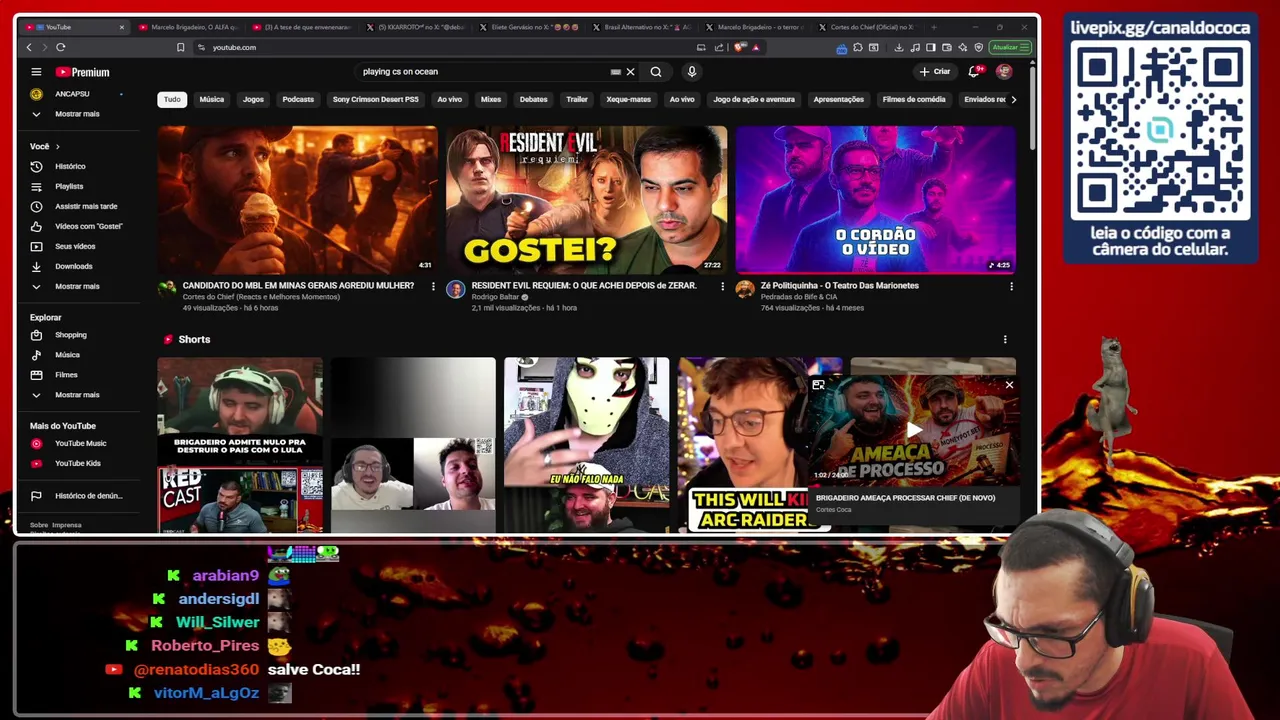Open Música under Explorar
The image size is (1280, 720).
pos(67,355)
